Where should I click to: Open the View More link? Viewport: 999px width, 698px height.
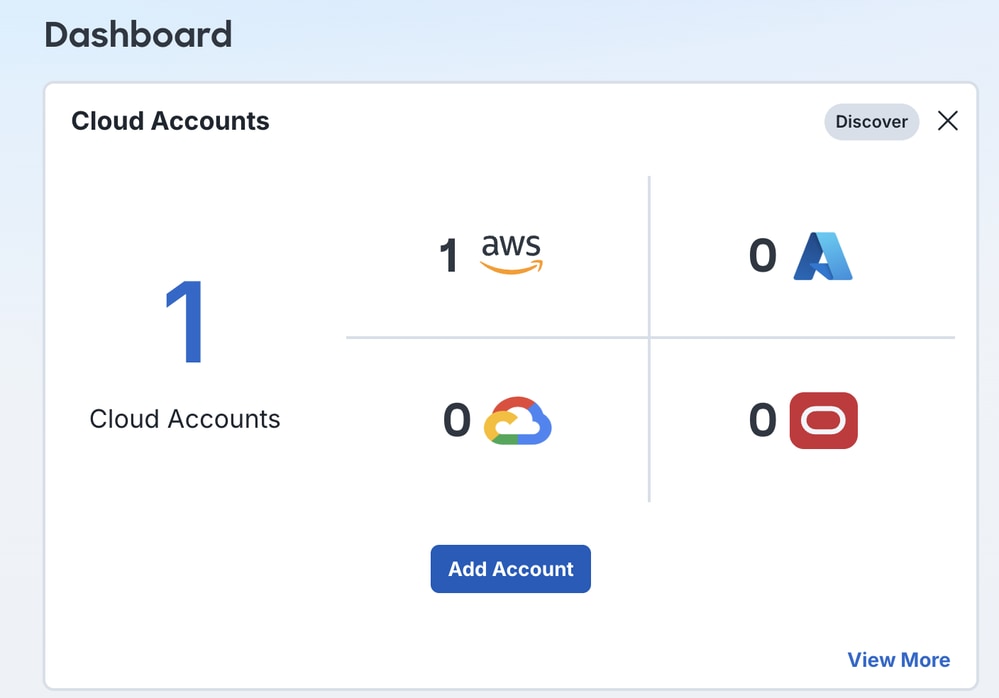[x=898, y=660]
